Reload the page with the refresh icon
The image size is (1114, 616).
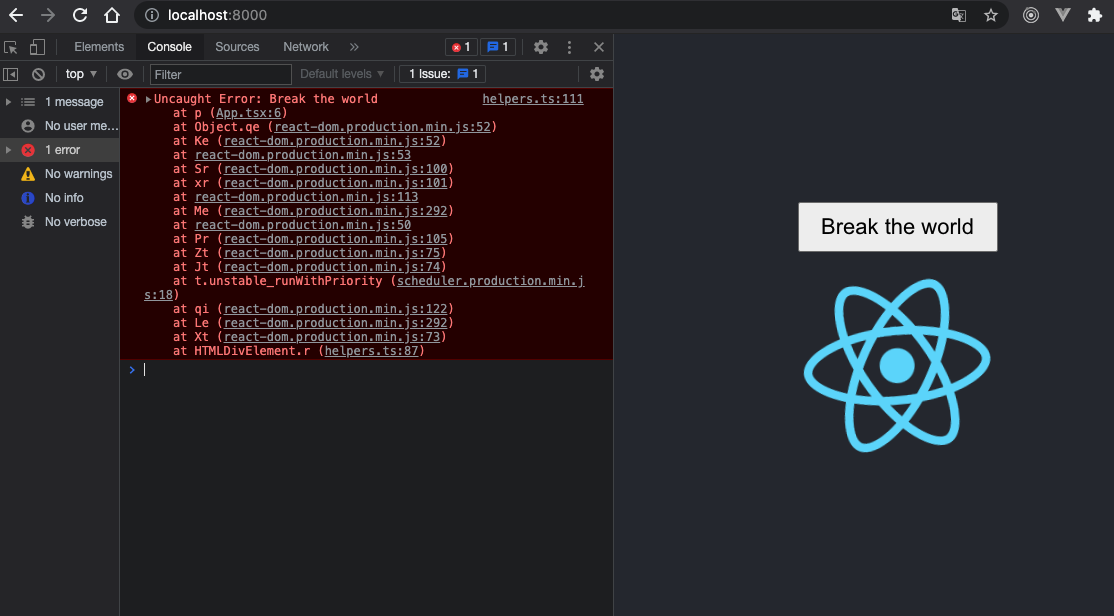tap(80, 15)
